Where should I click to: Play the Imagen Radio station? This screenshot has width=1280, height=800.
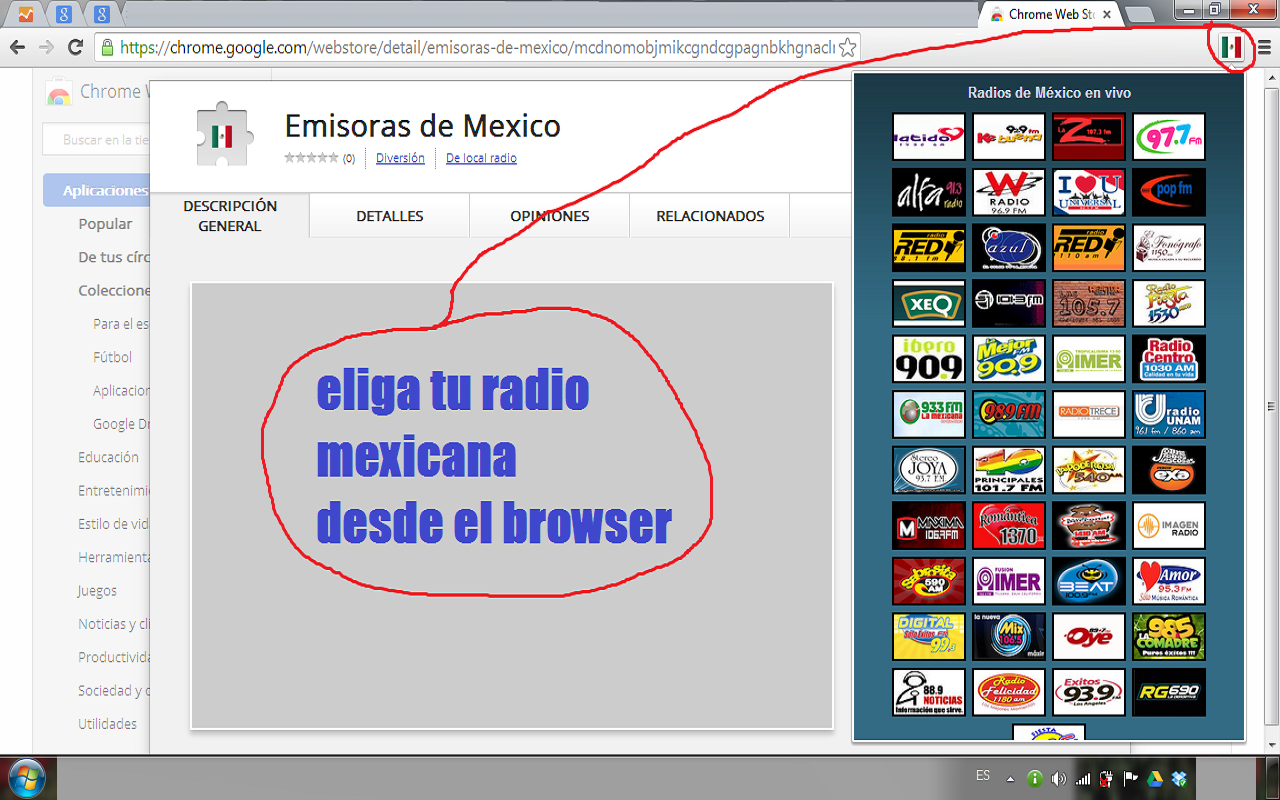click(1169, 525)
